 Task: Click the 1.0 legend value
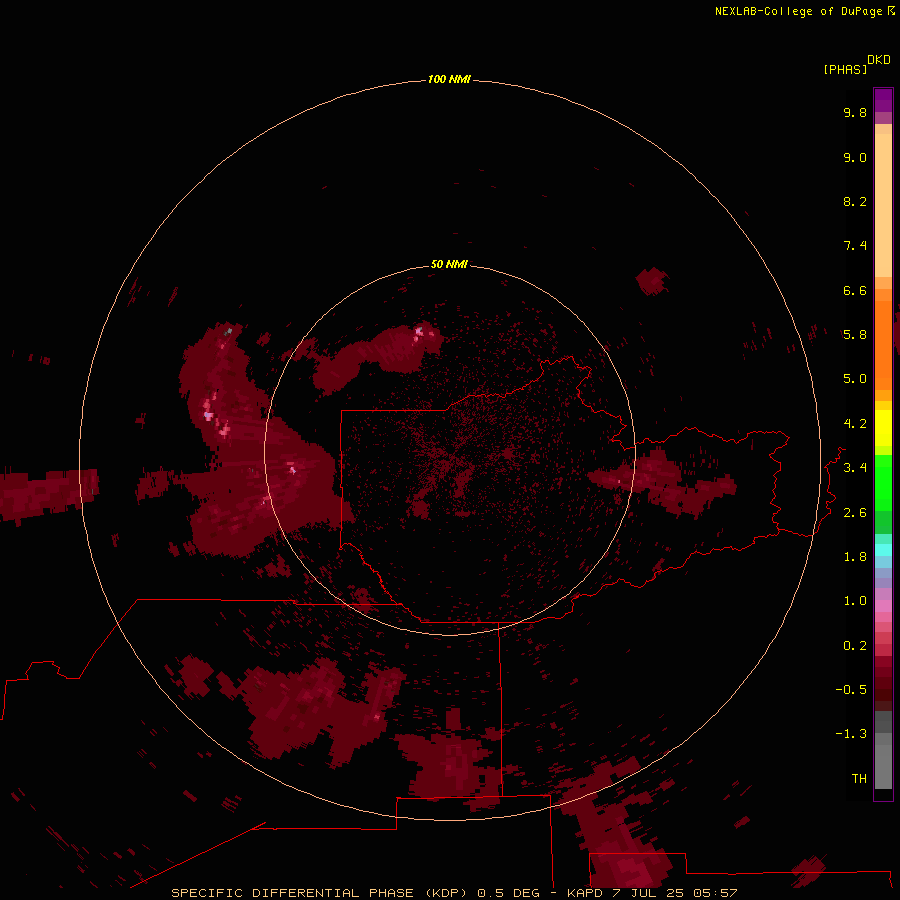coord(855,601)
